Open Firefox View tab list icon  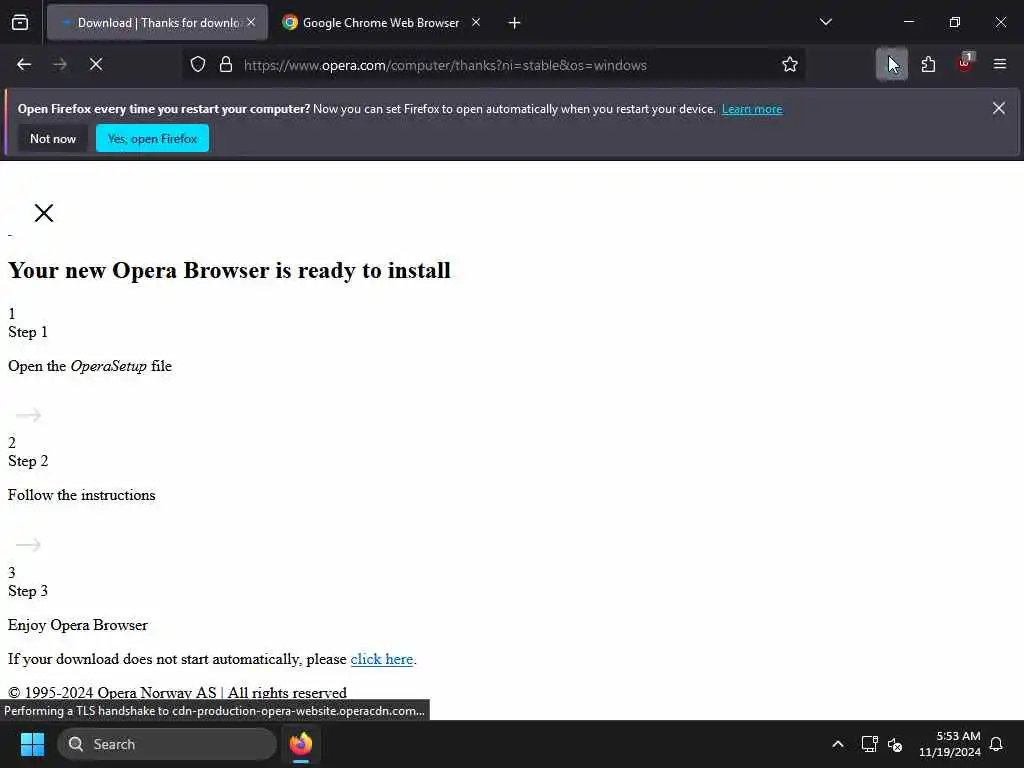20,23
